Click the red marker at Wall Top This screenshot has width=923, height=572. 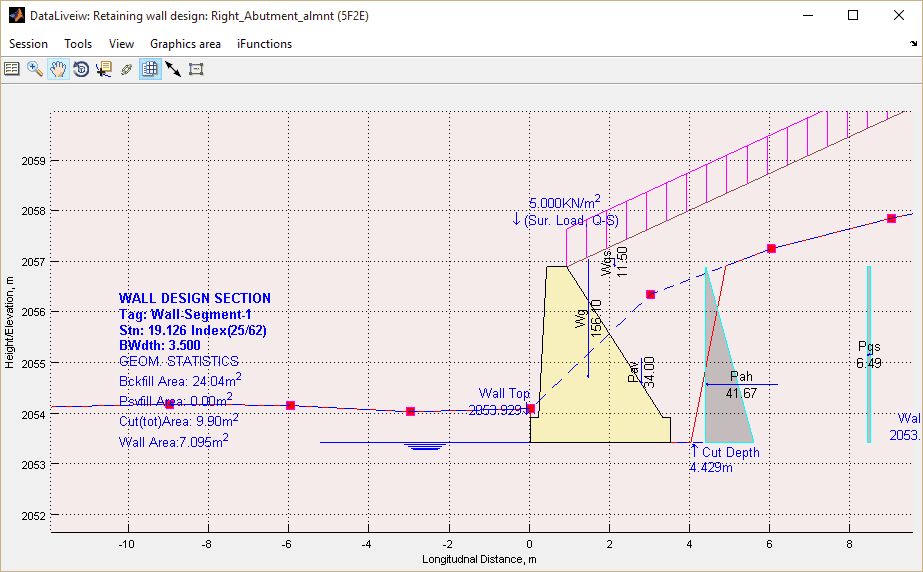(531, 408)
